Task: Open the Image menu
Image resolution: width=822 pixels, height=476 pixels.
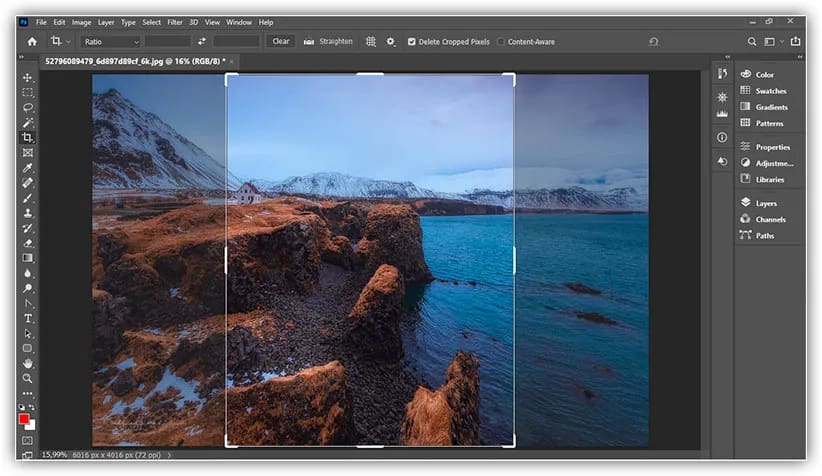Action: (81, 23)
